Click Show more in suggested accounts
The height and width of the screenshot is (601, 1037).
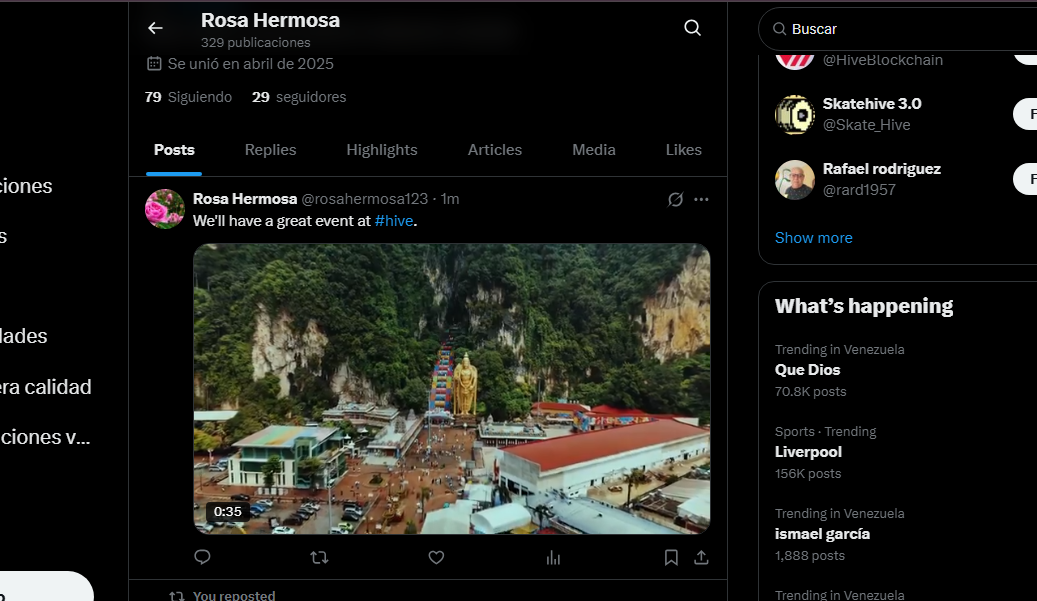tap(813, 238)
